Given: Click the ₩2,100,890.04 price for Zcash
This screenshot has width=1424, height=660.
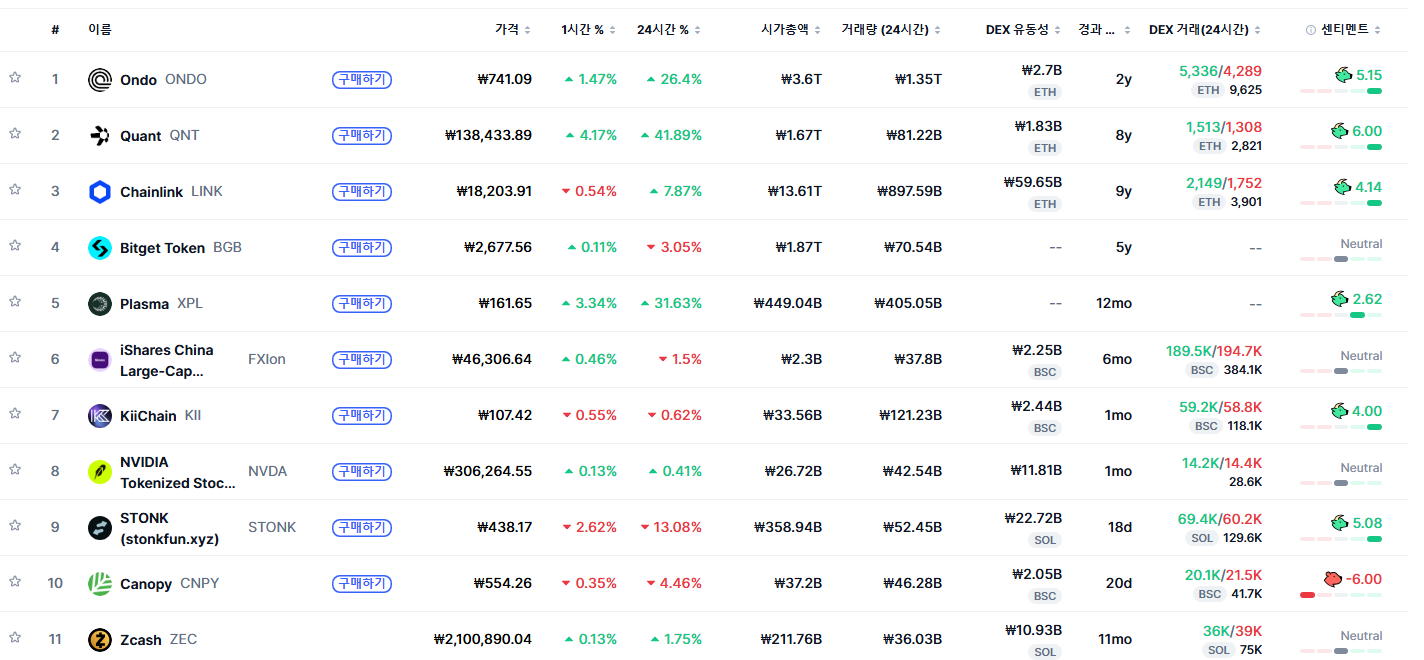Looking at the screenshot, I should (483, 639).
